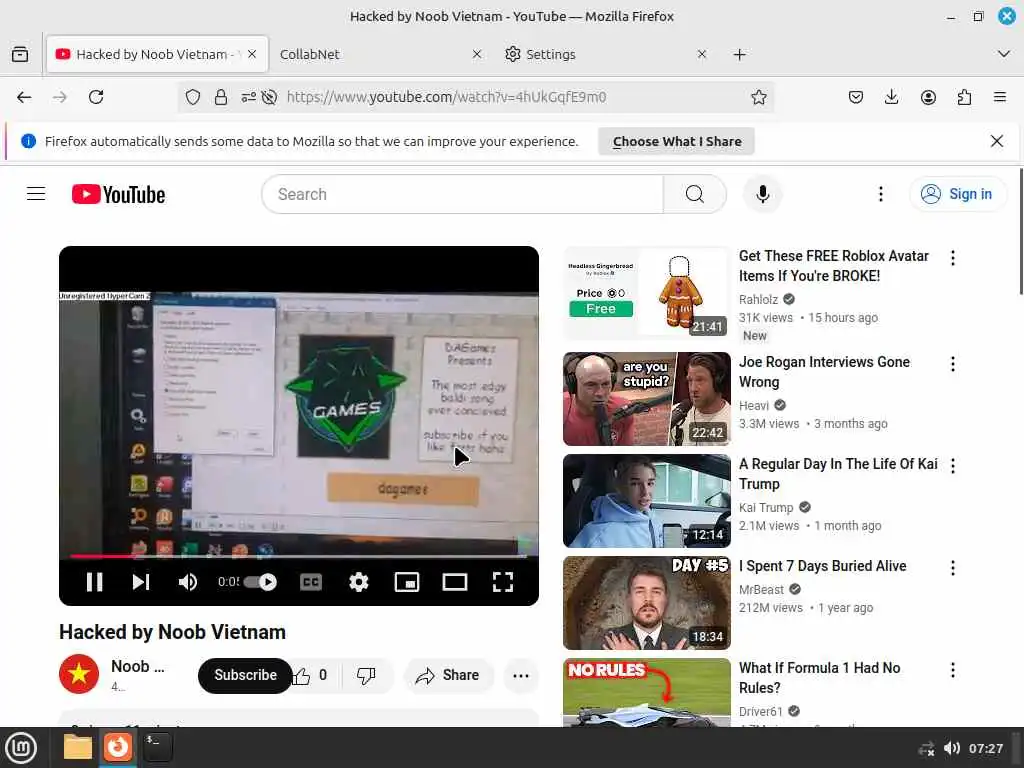This screenshot has height=768, width=1024.
Task: Switch to theater mode view
Action: click(455, 582)
